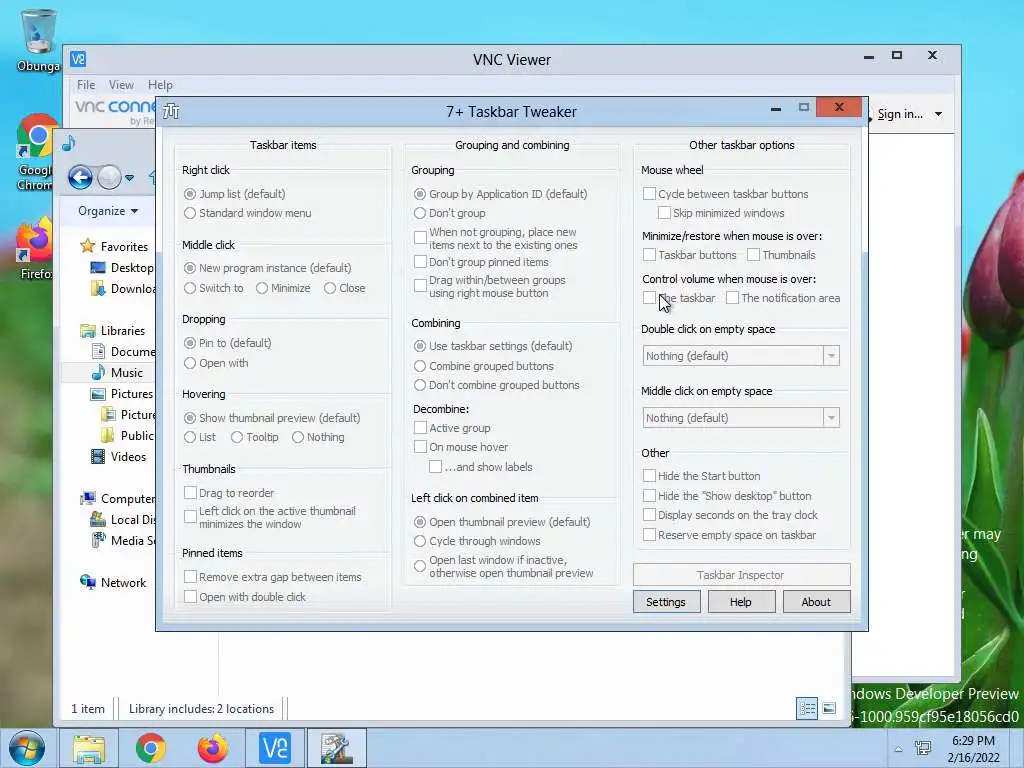
Task: Open View menu in VNC Viewer
Action: pos(121,85)
